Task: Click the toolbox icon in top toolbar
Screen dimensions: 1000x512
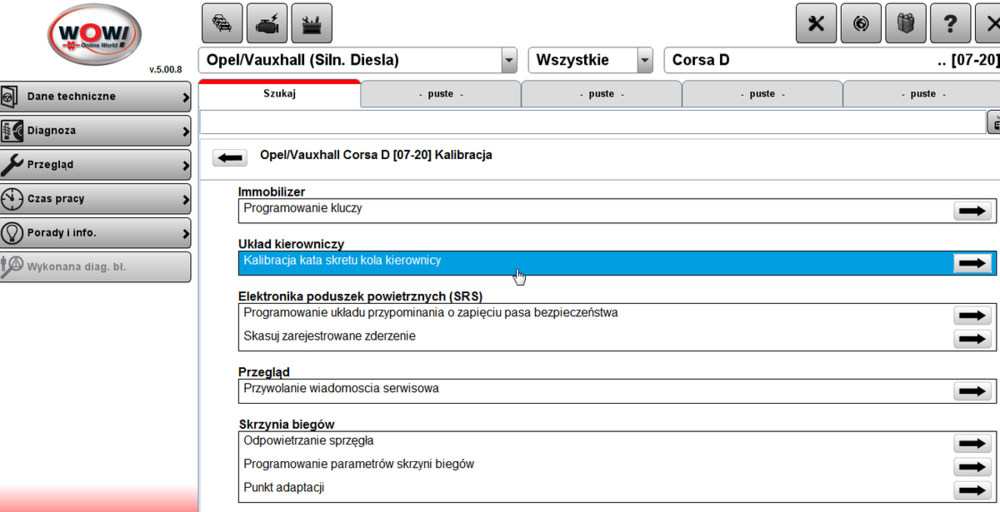Action: [x=311, y=23]
